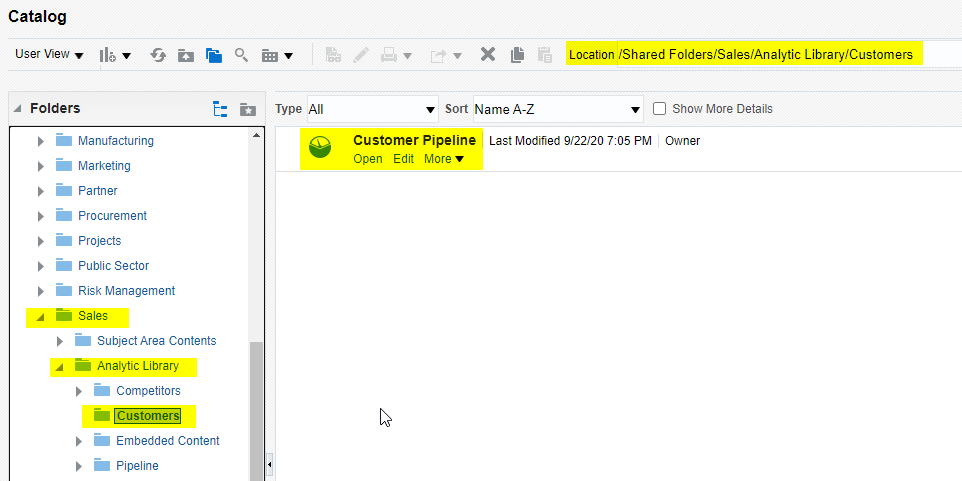The height and width of the screenshot is (481, 962).
Task: Click the Customer Pipeline analysis icon
Action: (320, 148)
